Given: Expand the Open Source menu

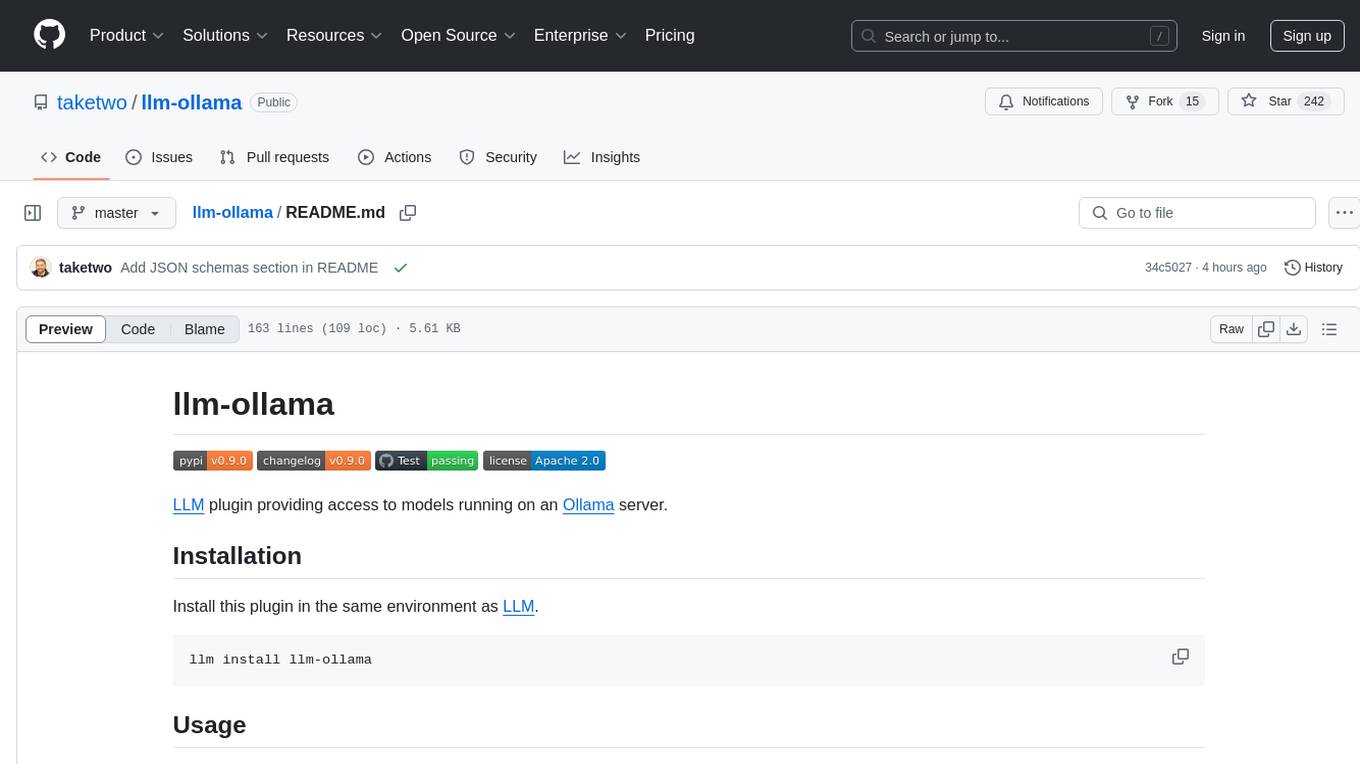Looking at the screenshot, I should pyautogui.click(x=458, y=35).
